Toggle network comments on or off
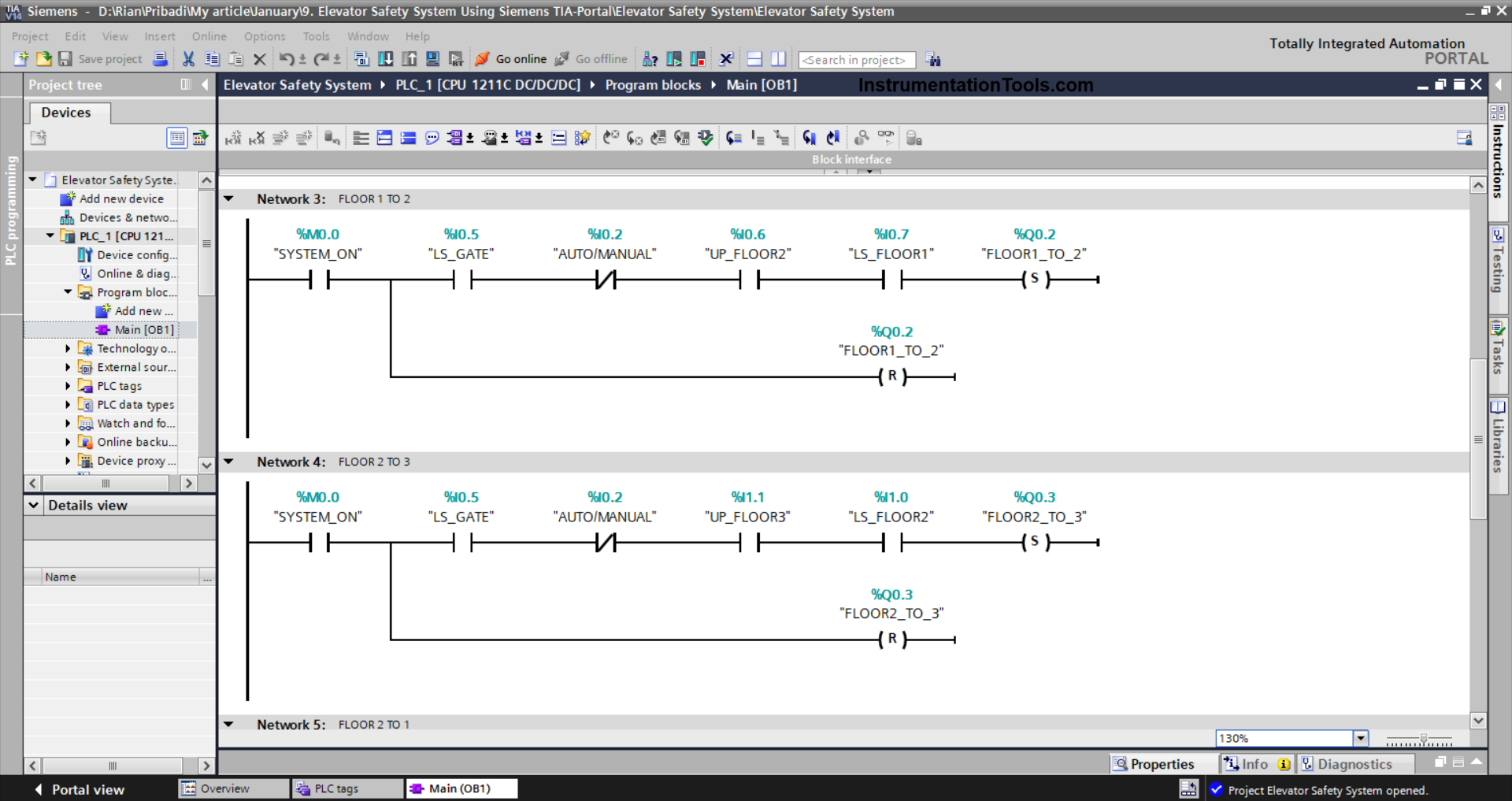Viewport: 1512px width, 801px height. tap(558, 138)
